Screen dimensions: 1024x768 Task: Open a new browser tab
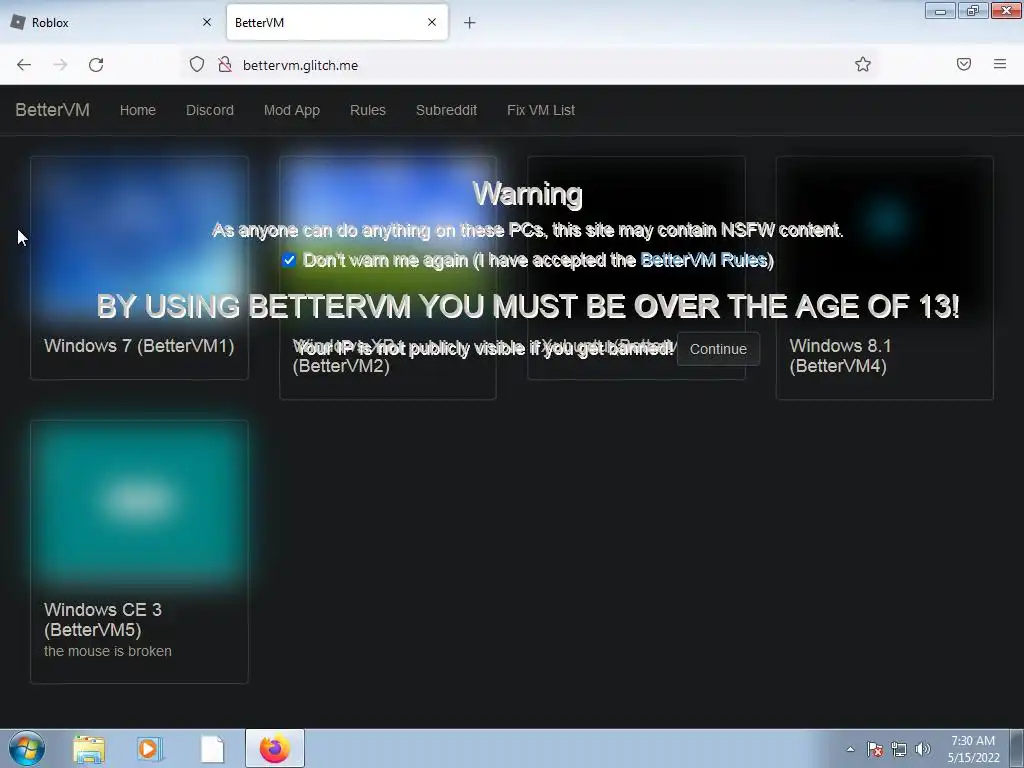470,23
